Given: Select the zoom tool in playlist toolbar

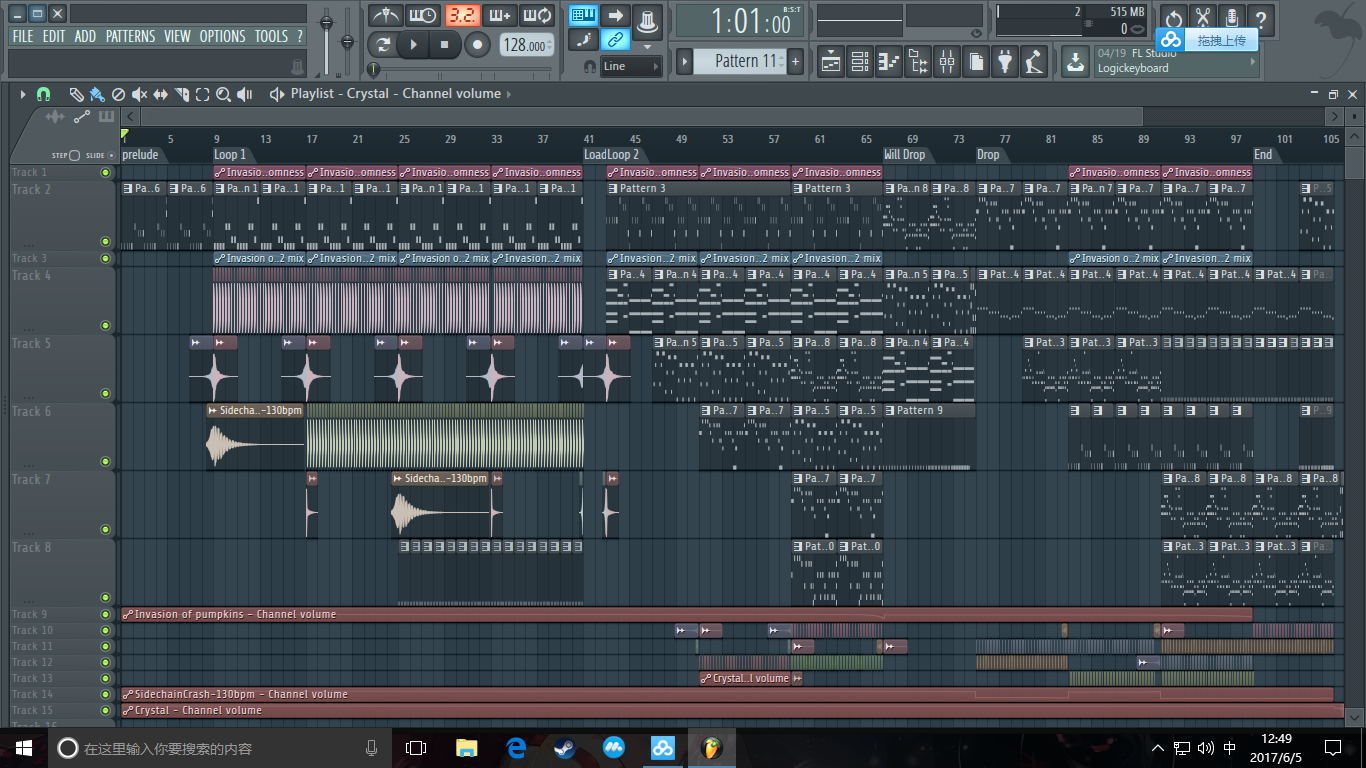Looking at the screenshot, I should (223, 94).
